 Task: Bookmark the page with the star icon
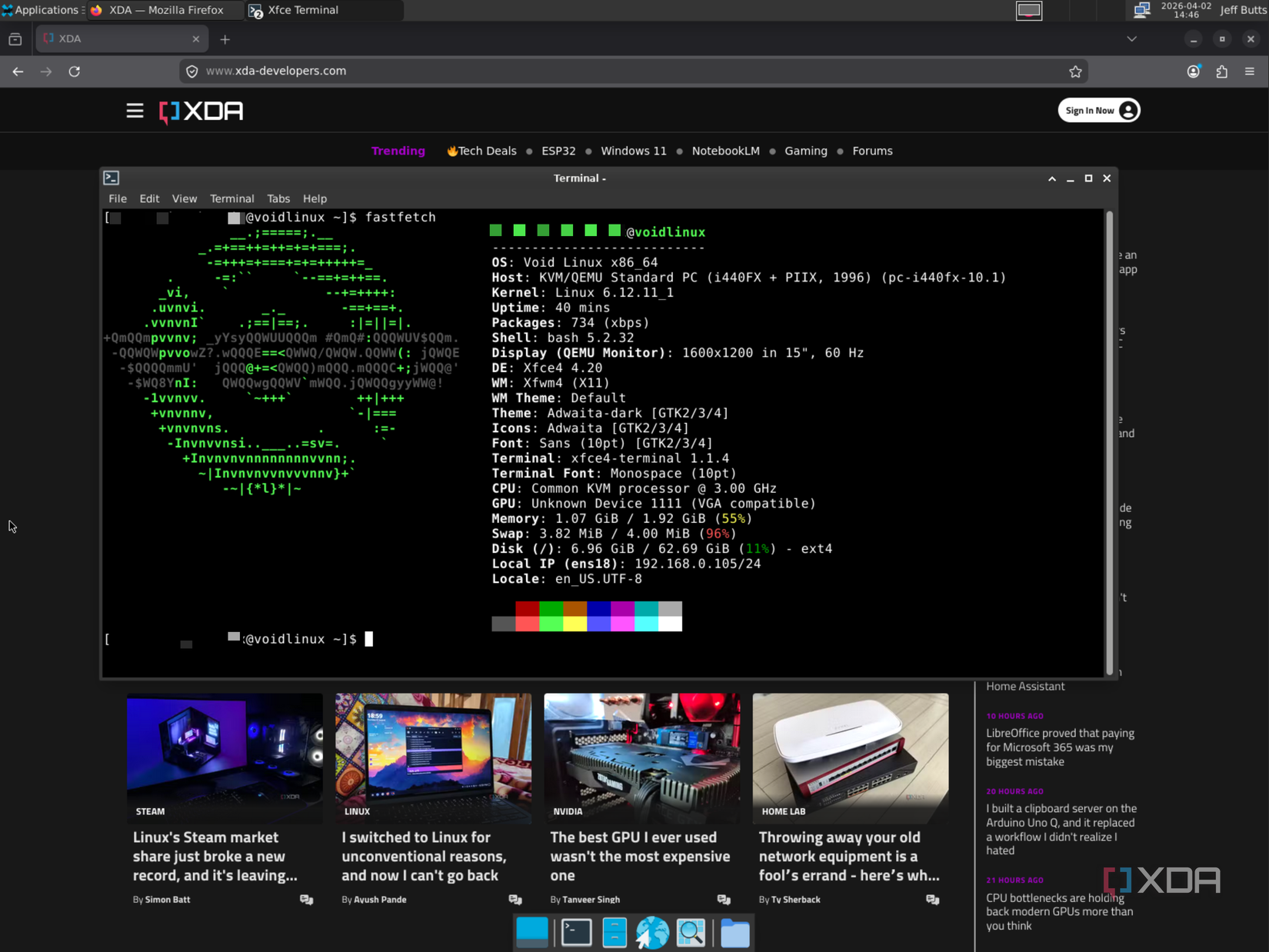[1075, 71]
